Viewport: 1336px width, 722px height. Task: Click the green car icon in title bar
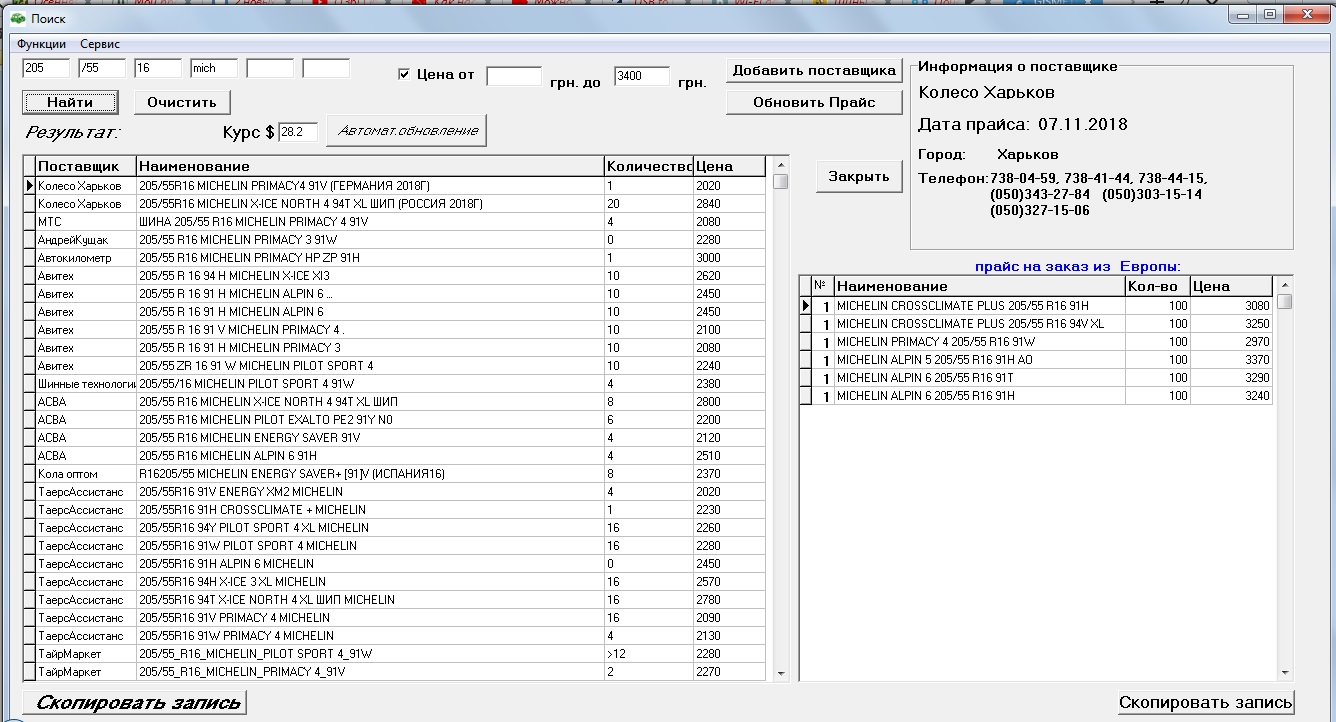click(18, 17)
